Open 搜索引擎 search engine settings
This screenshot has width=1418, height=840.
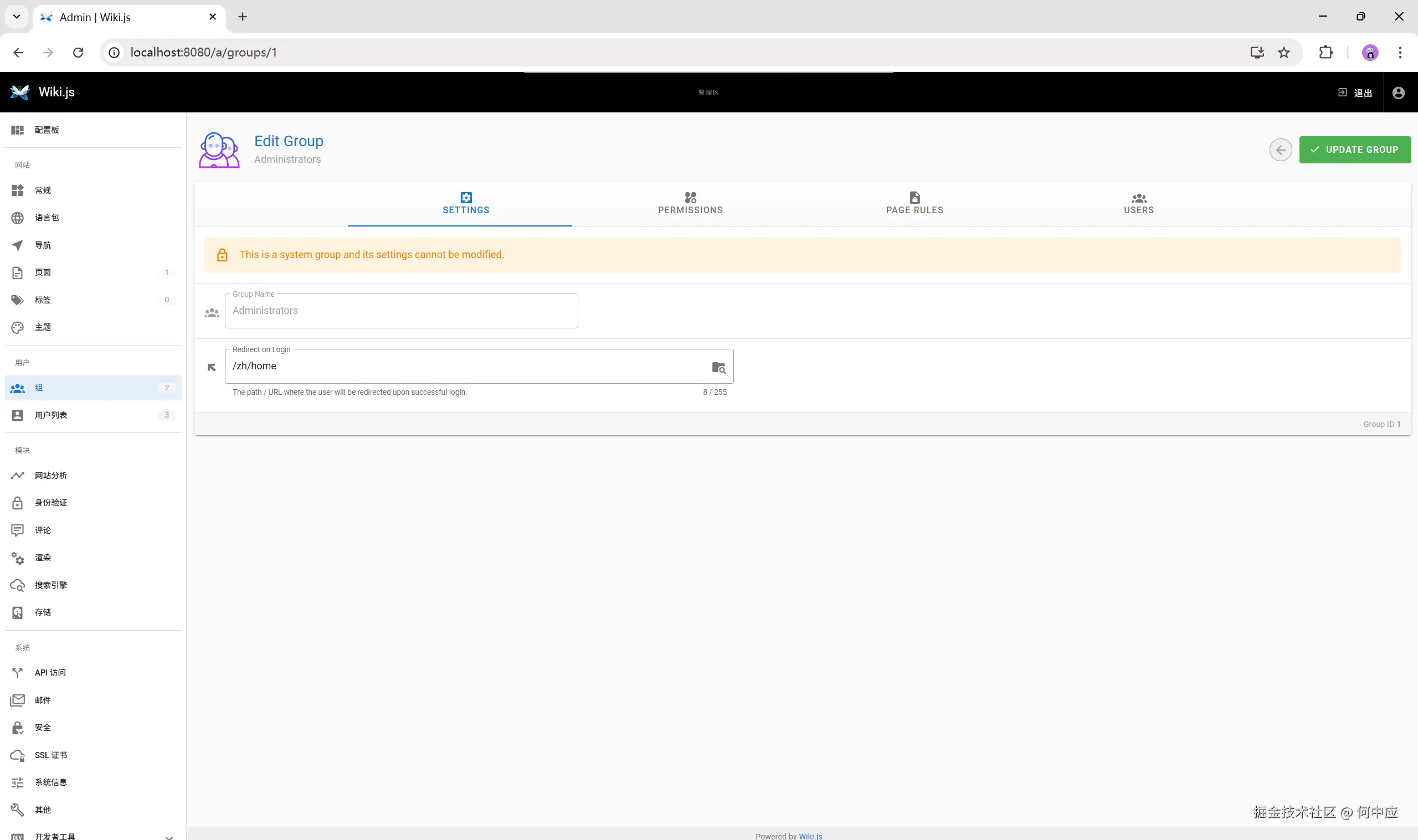pyautogui.click(x=50, y=585)
